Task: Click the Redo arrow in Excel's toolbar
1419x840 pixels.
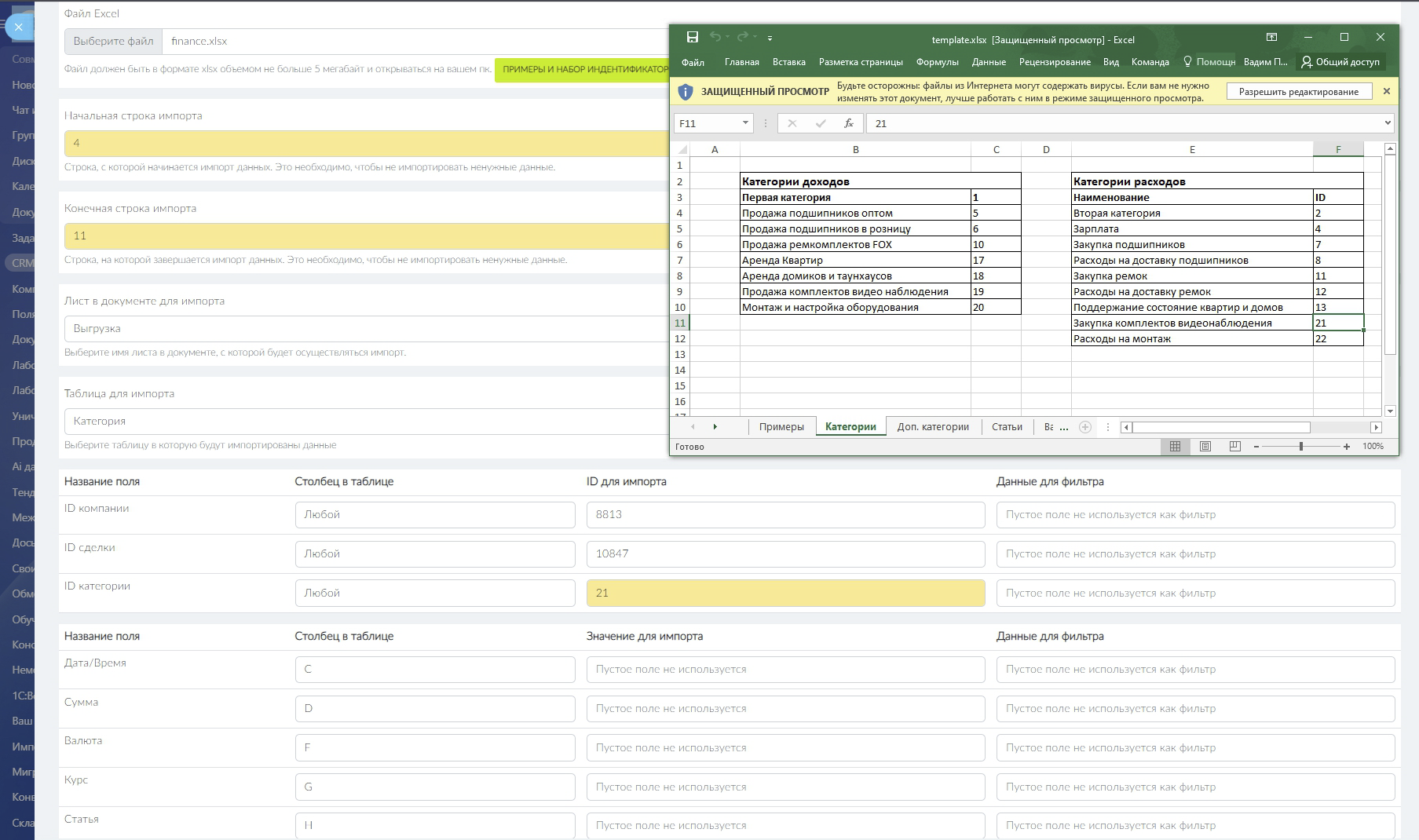Action: 742,37
